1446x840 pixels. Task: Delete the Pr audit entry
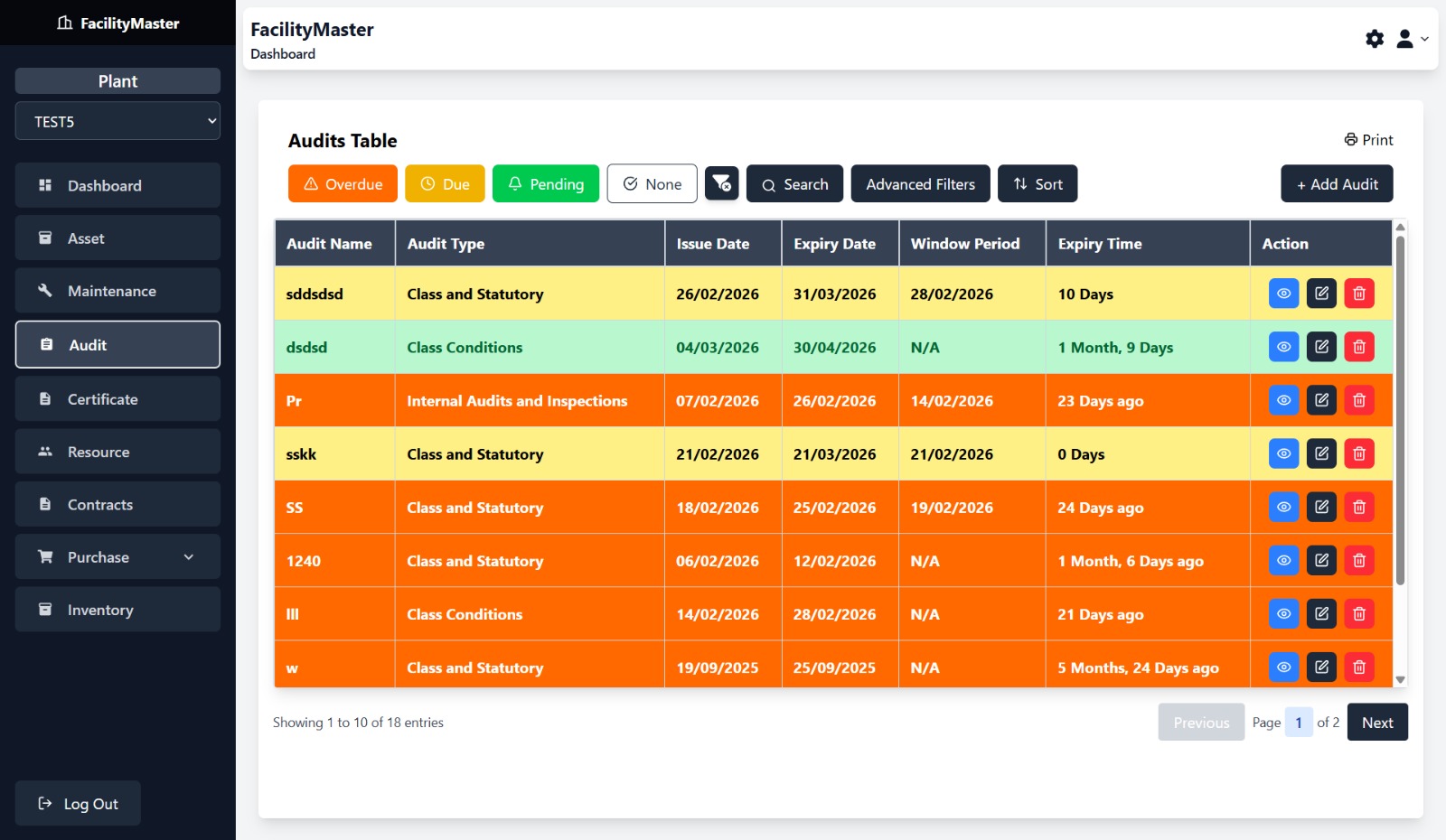pyautogui.click(x=1358, y=400)
